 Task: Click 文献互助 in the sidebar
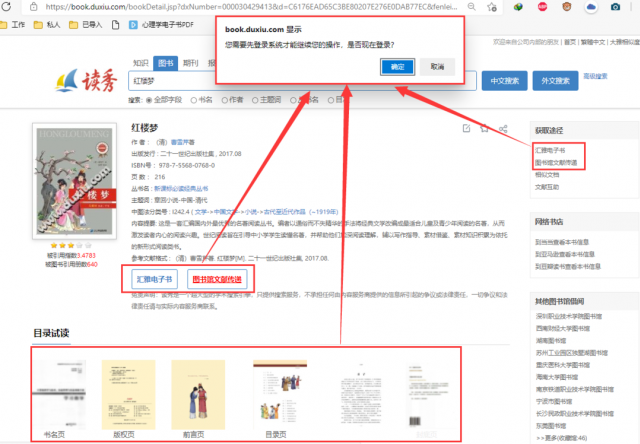pyautogui.click(x=547, y=187)
